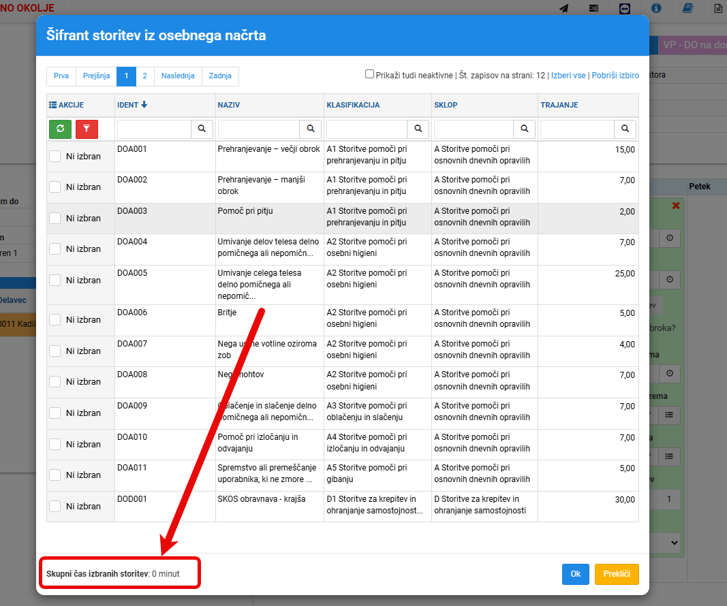
Task: Focus the SKLOP filter input field
Action: (x=474, y=129)
